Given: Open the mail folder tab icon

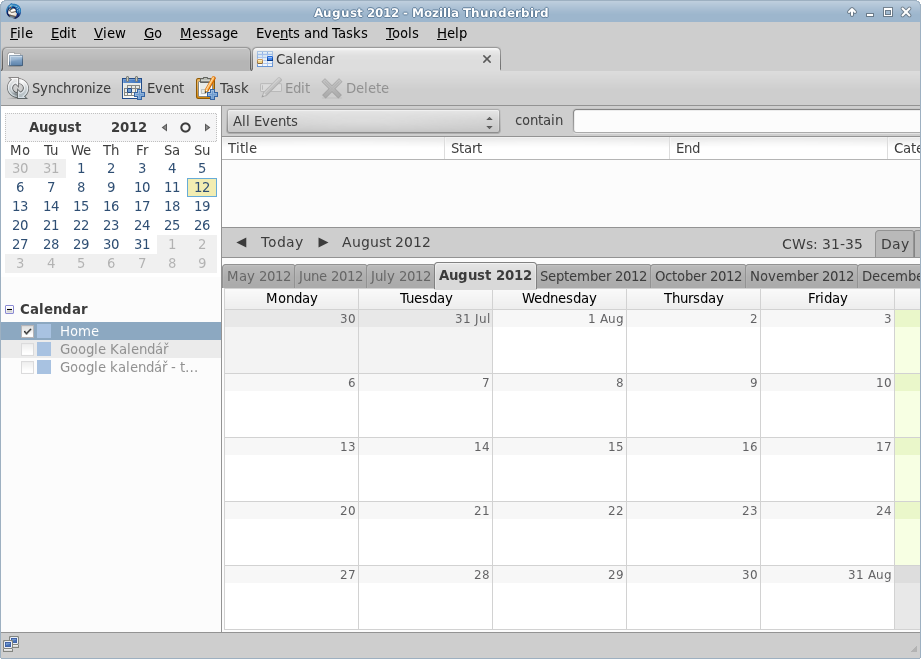Looking at the screenshot, I should pos(16,59).
